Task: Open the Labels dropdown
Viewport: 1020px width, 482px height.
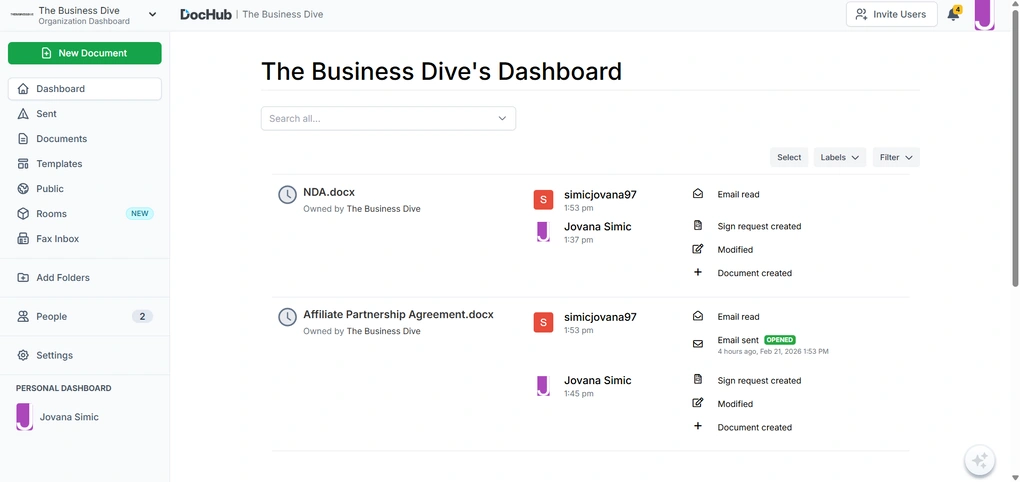Action: 839,157
